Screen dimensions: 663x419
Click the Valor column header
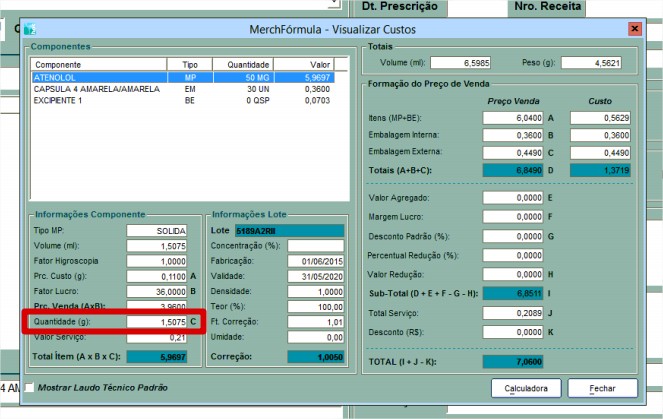pos(304,65)
